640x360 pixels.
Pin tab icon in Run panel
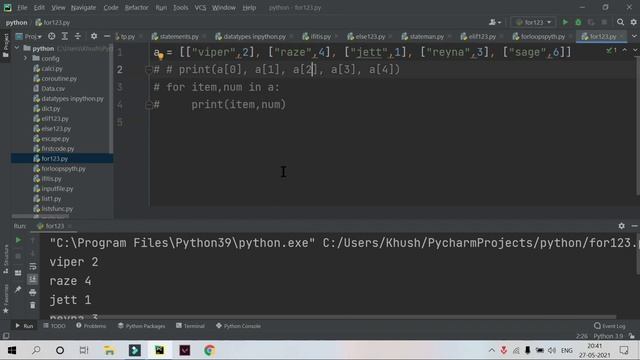(x=18, y=289)
